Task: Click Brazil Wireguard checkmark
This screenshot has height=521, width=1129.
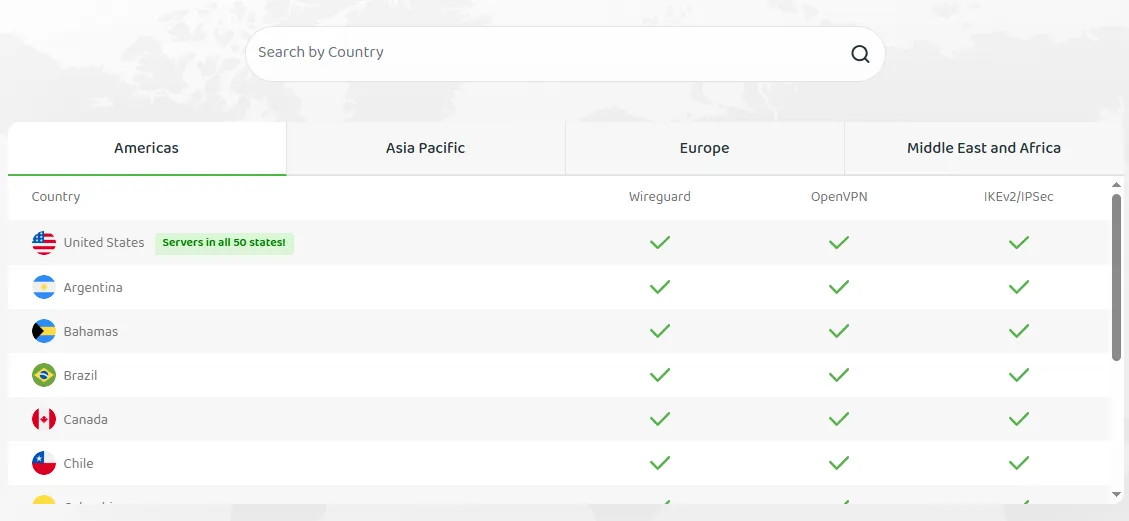Action: click(660, 375)
